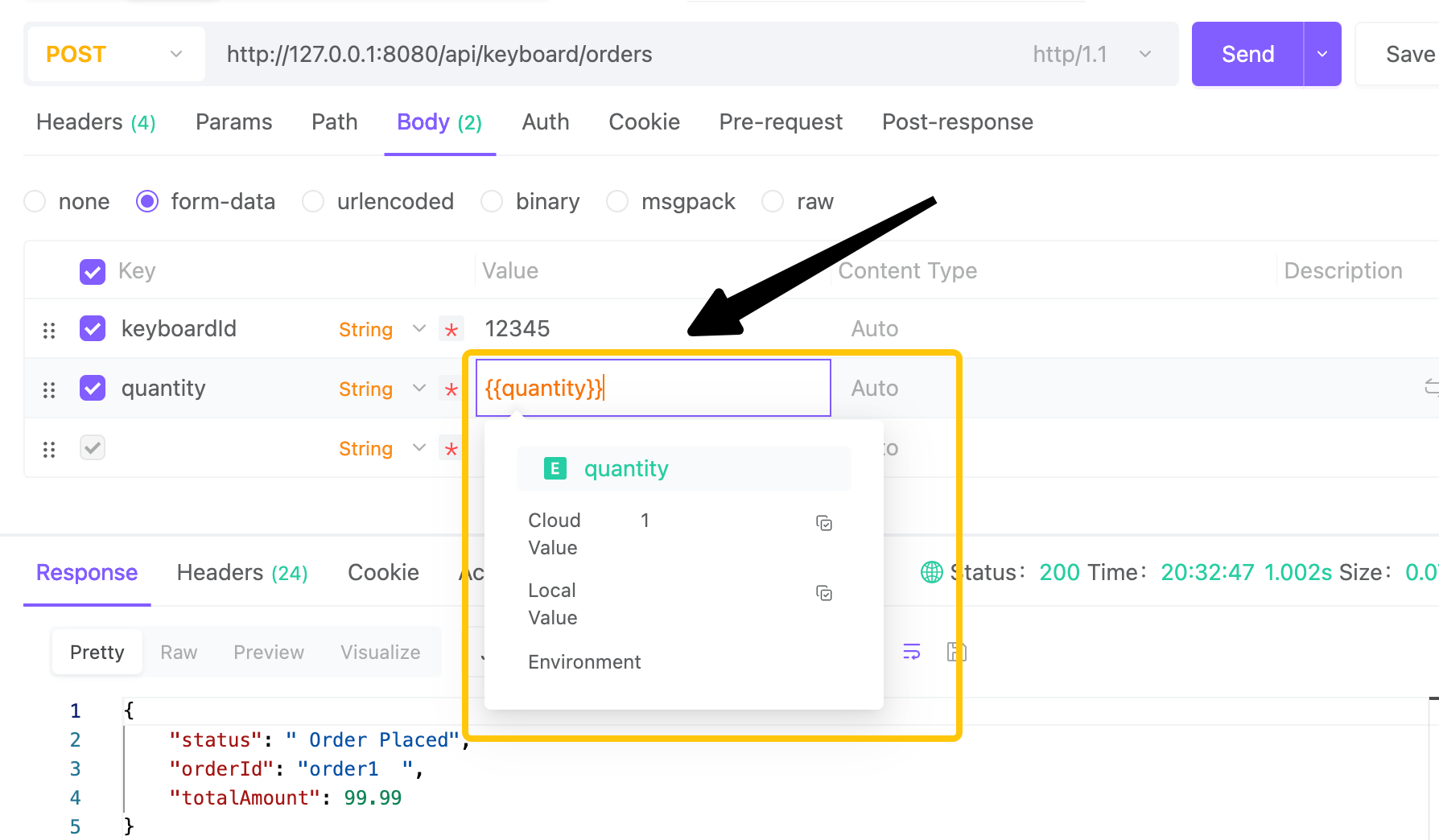Uncheck the quantity row checkbox
Viewport: 1439px width, 840px height.
93,388
